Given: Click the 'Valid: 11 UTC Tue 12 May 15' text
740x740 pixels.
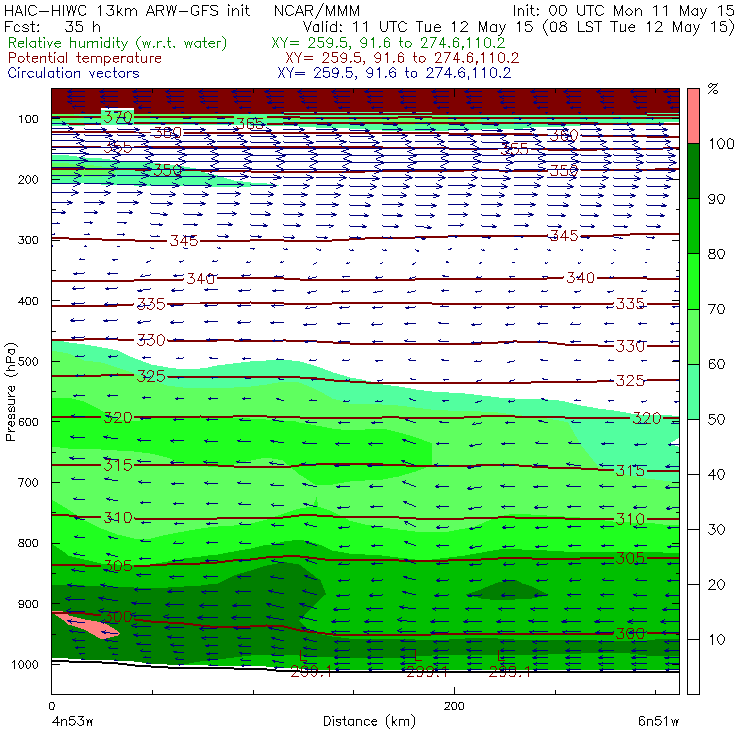Looking at the screenshot, I should click(x=420, y=26).
